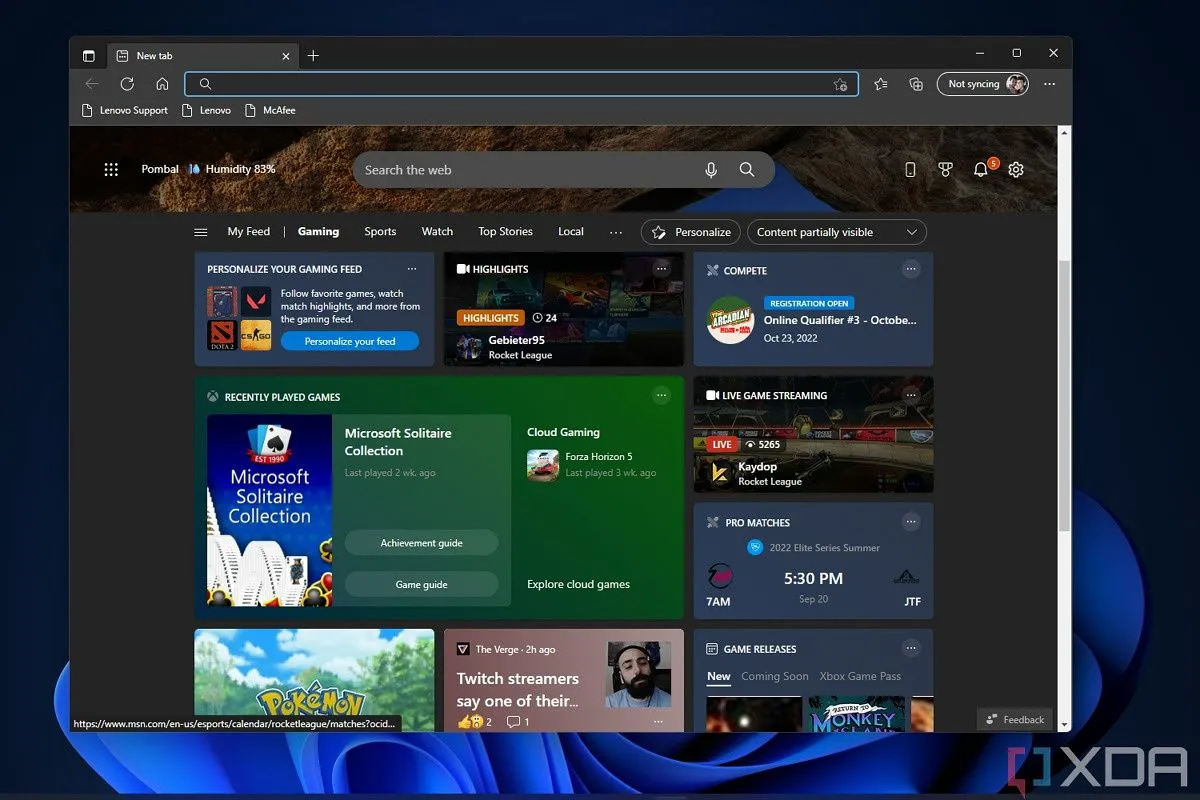Select Xbox Game Pass releases tab
The width and height of the screenshot is (1200, 800).
[x=860, y=677]
